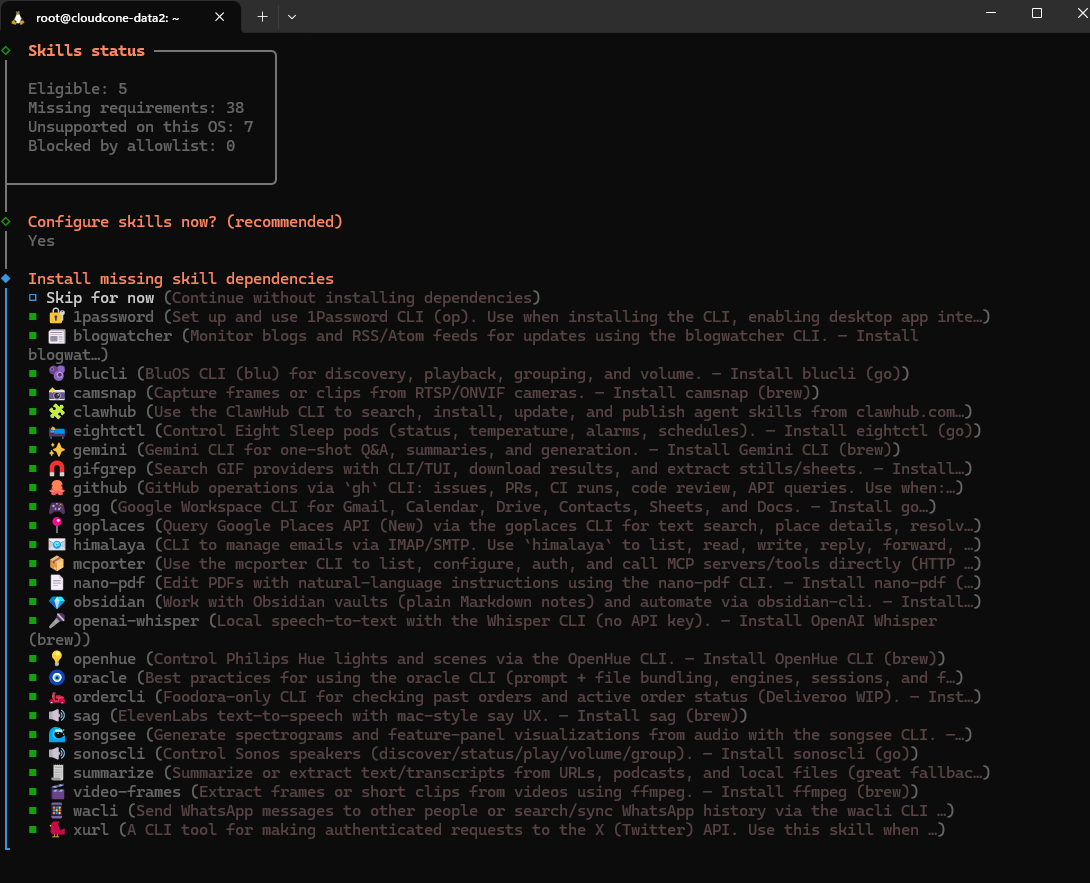1090x883 pixels.
Task: Click the sonoscli speaker icon
Action: point(57,754)
